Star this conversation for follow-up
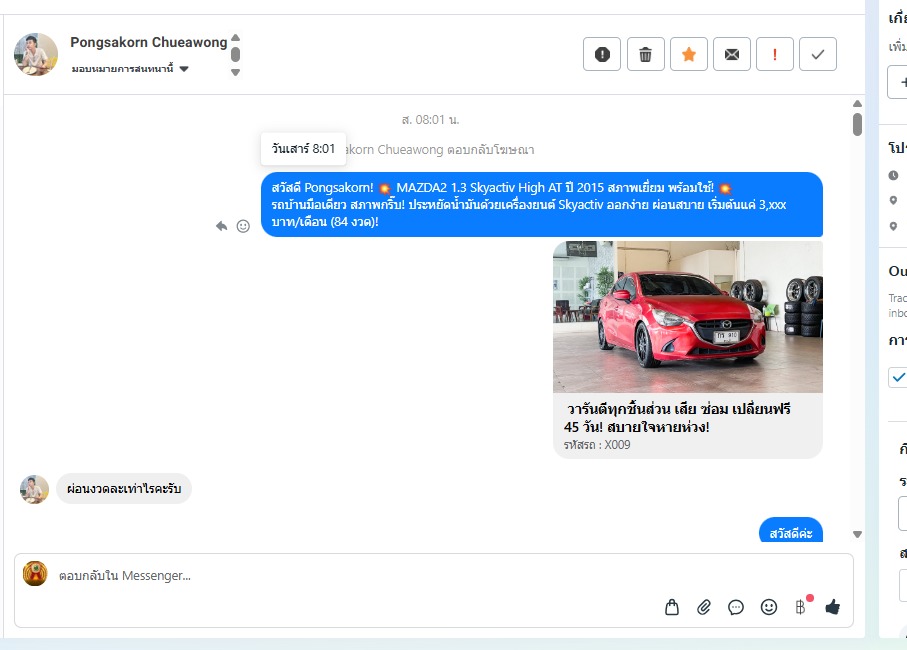Screen dimensions: 907x650 pyautogui.click(x=688, y=54)
